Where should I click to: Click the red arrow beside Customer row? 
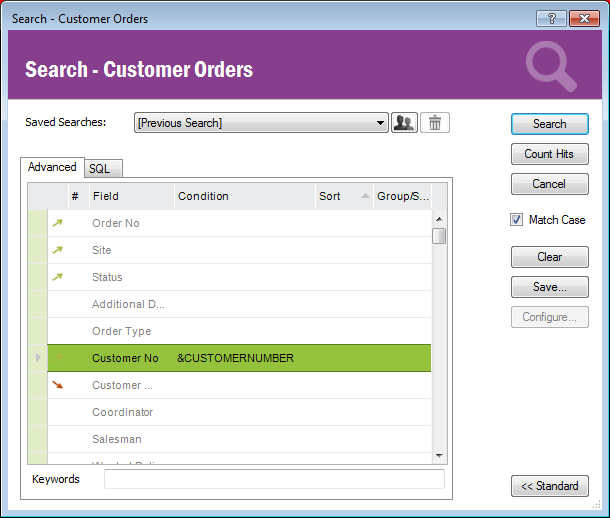[57, 385]
